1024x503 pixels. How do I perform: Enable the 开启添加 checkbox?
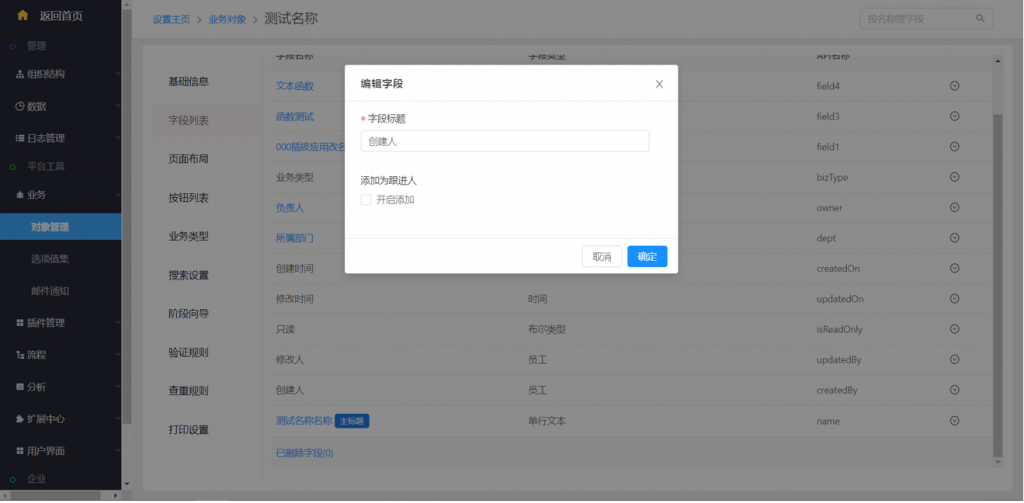(x=366, y=200)
